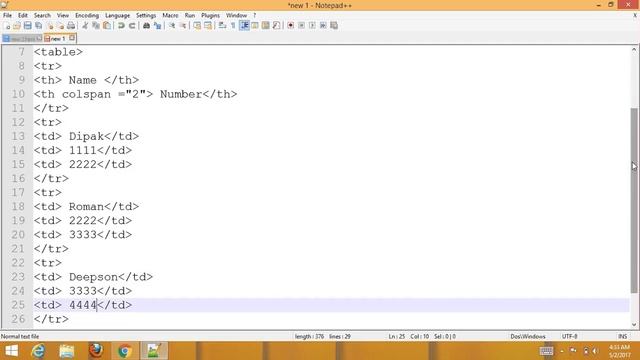Click on 'Deepson' in line 23

[93, 277]
